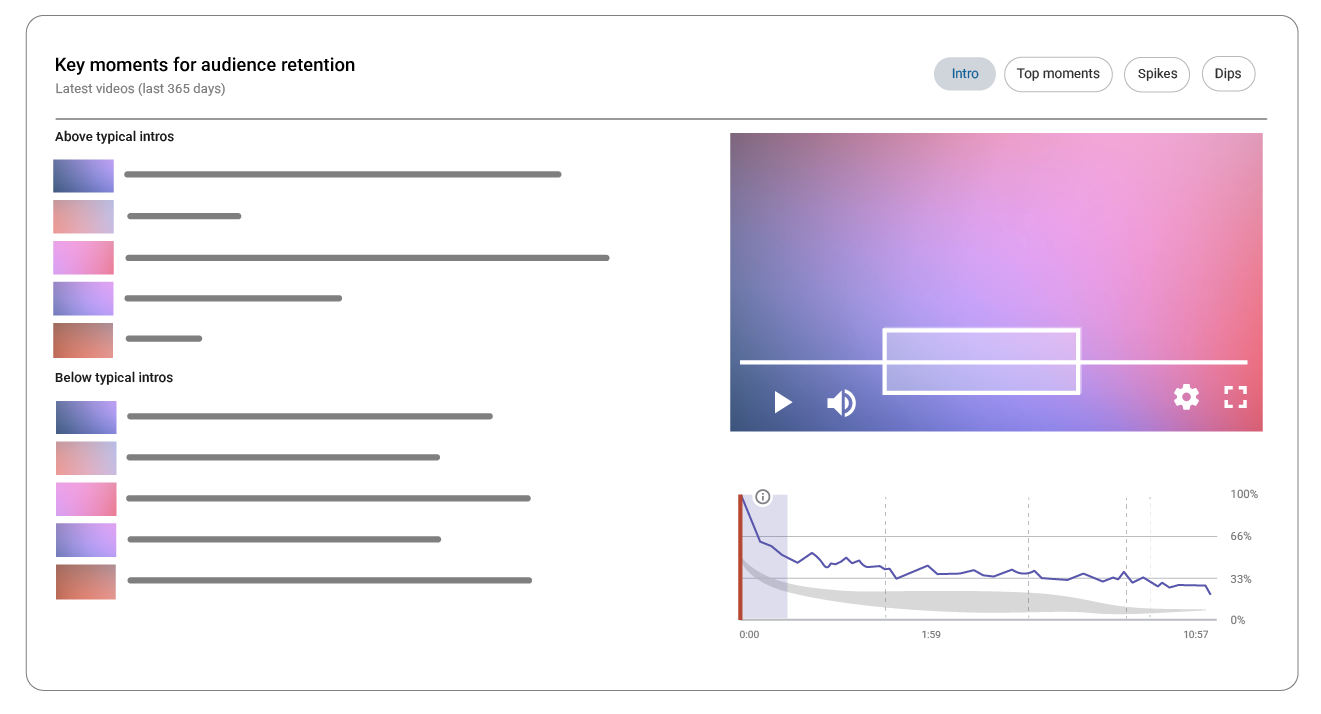Mute the video with the speaker icon
Viewport: 1321px width, 714px height.
pyautogui.click(x=841, y=403)
